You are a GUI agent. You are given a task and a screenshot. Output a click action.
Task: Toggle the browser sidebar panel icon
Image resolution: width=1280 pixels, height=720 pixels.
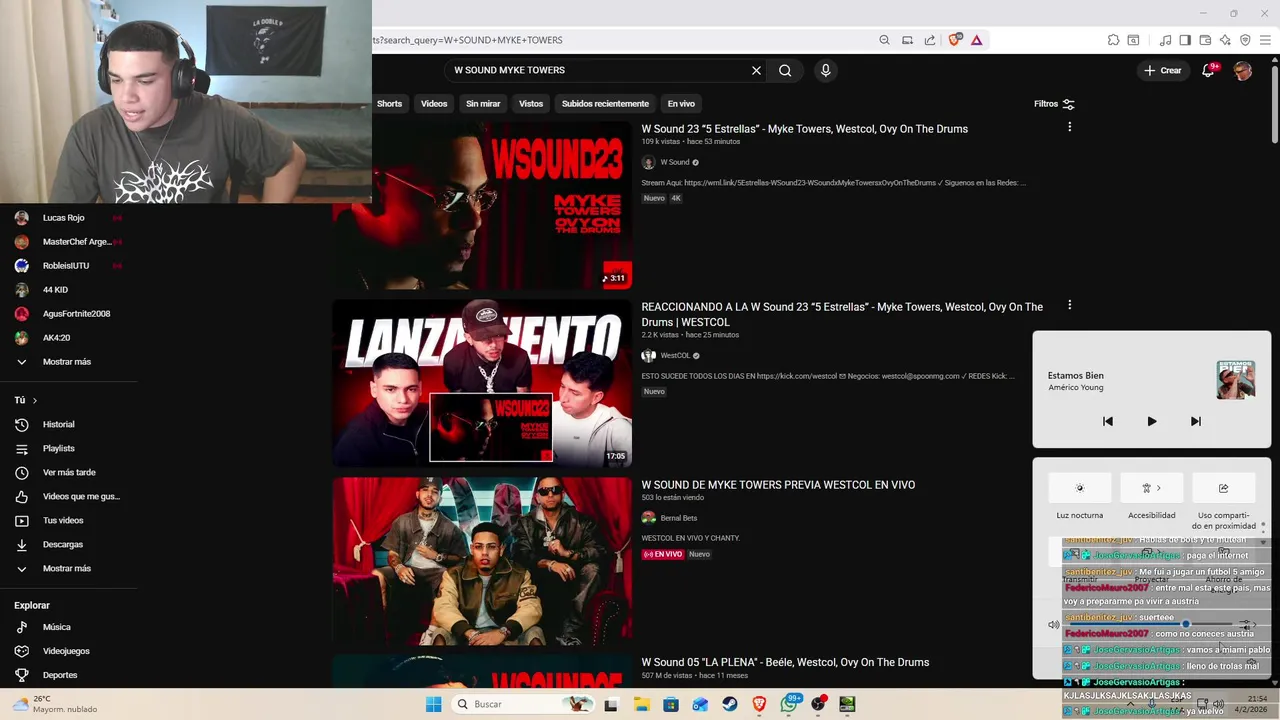click(x=1185, y=40)
